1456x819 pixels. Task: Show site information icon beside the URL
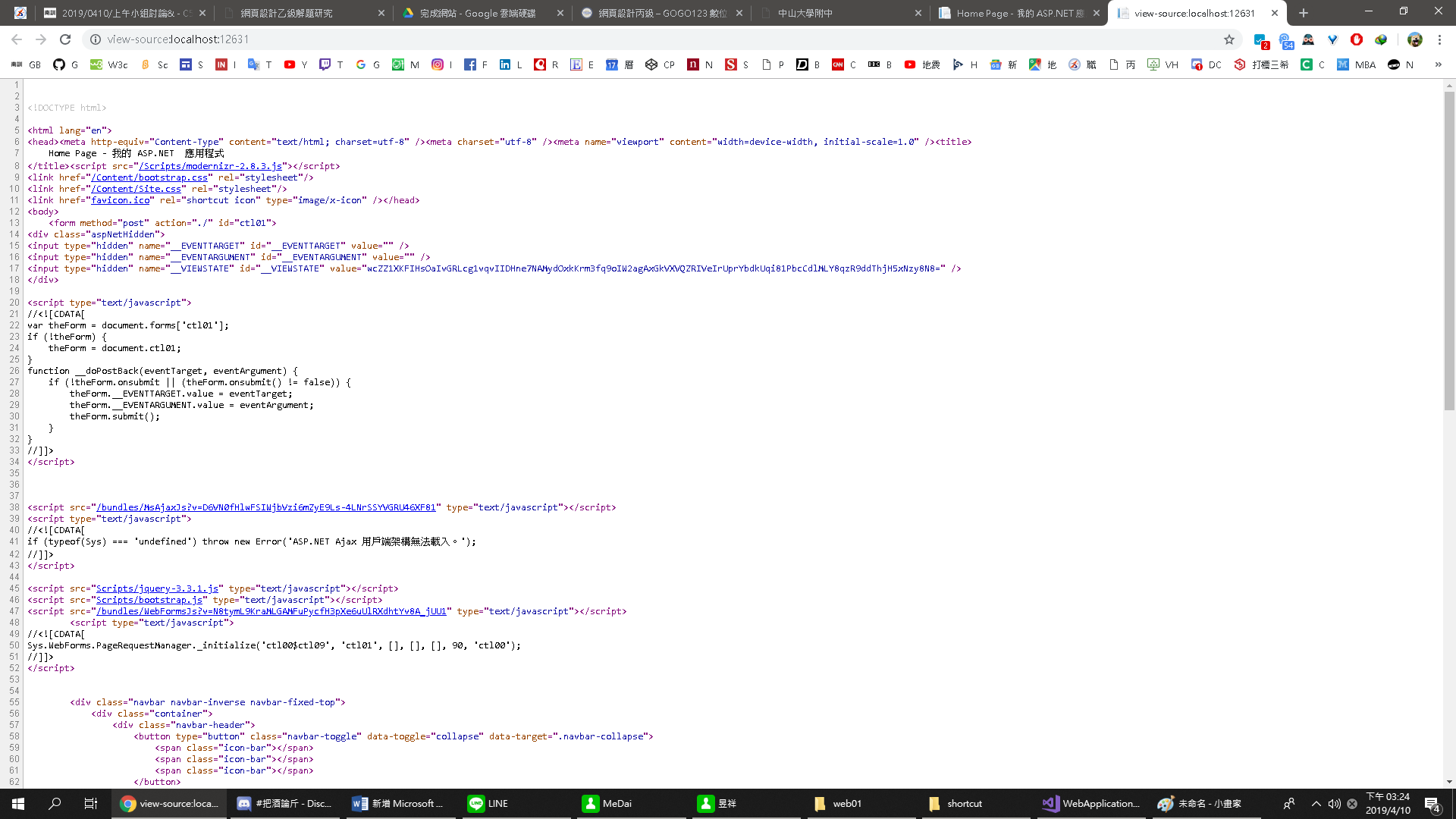[96, 39]
